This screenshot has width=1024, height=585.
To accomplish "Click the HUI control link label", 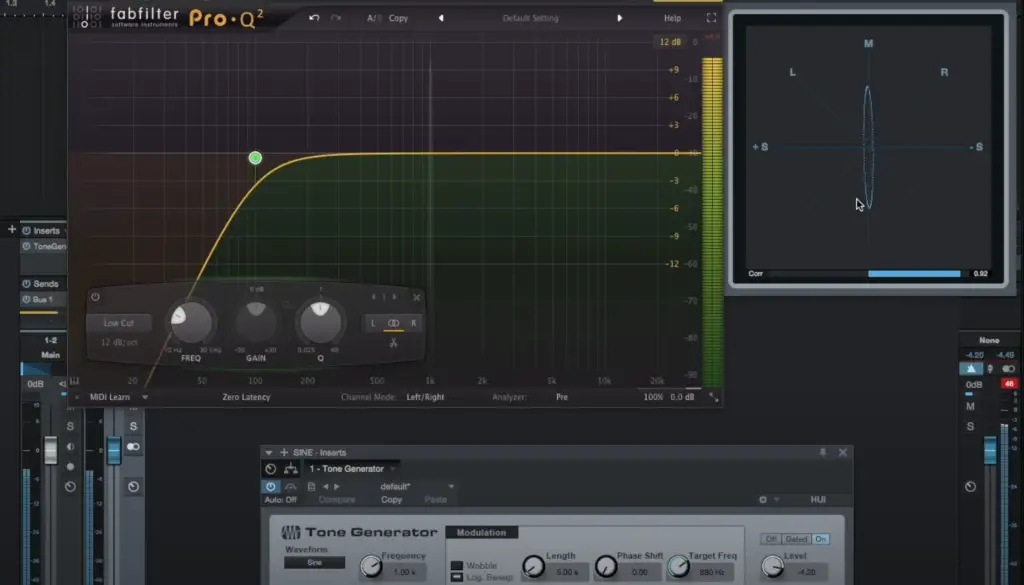I will 818,499.
